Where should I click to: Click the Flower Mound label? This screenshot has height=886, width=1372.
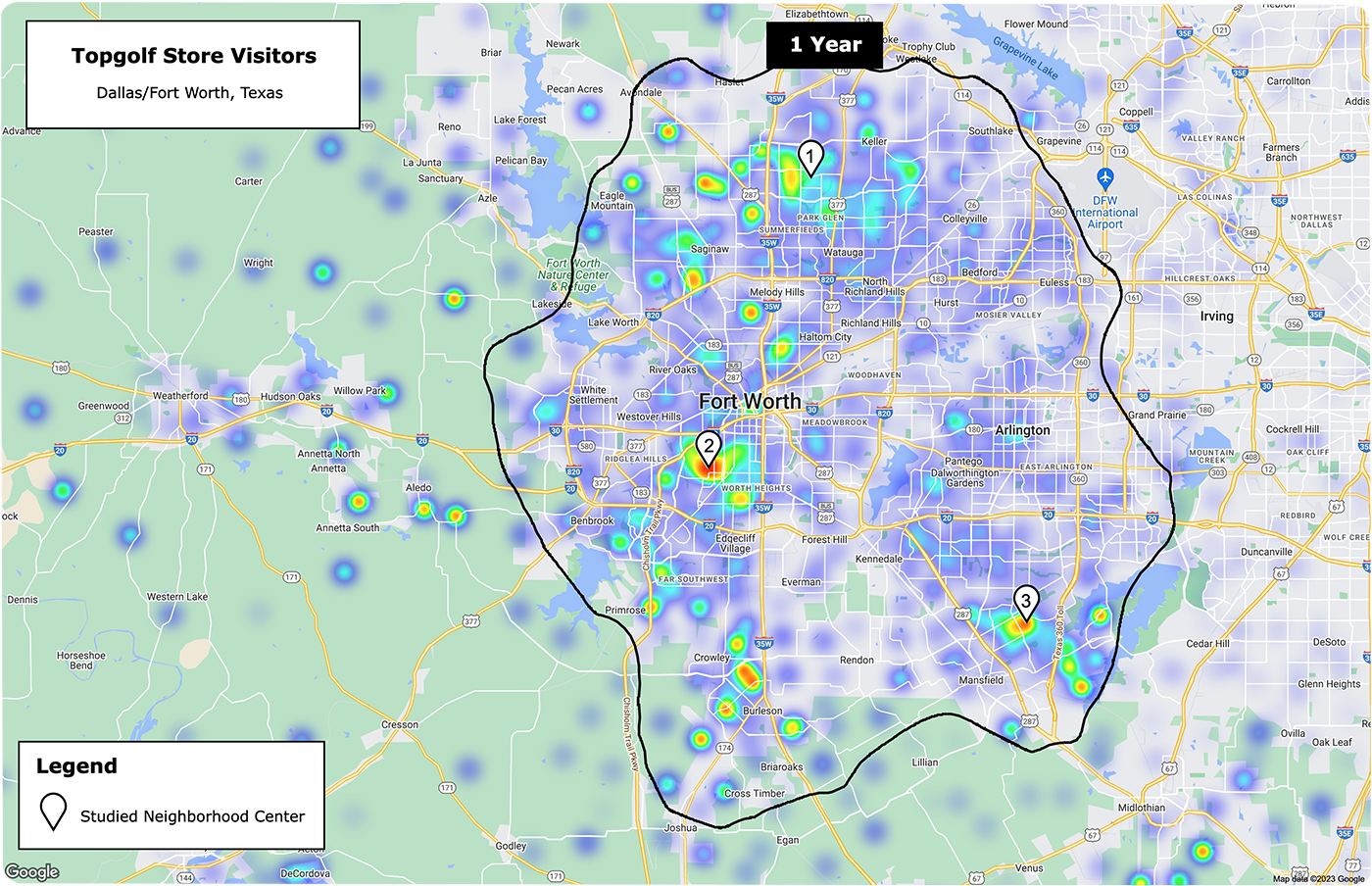click(1036, 24)
